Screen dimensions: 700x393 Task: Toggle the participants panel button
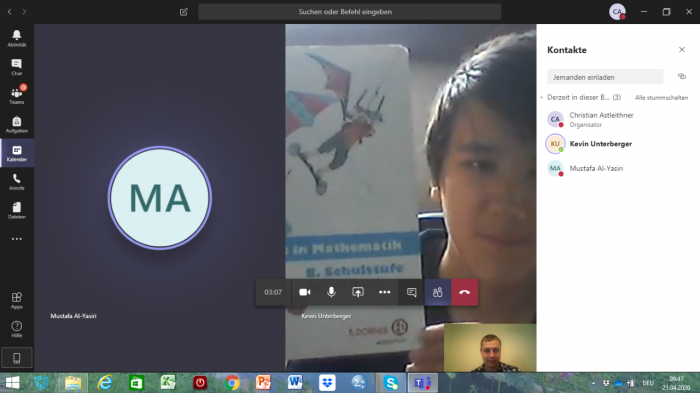coord(438,292)
